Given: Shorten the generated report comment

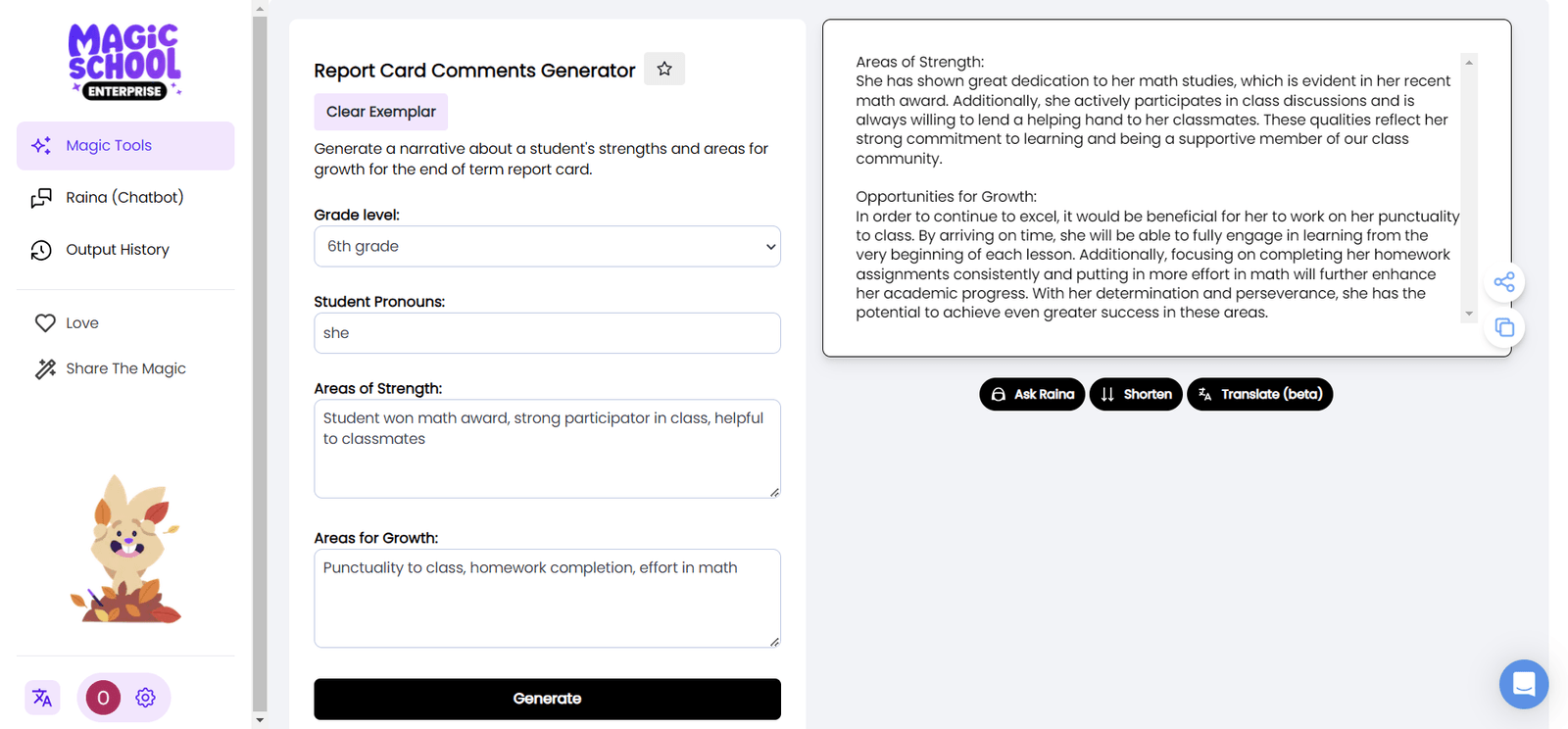Looking at the screenshot, I should tap(1135, 394).
